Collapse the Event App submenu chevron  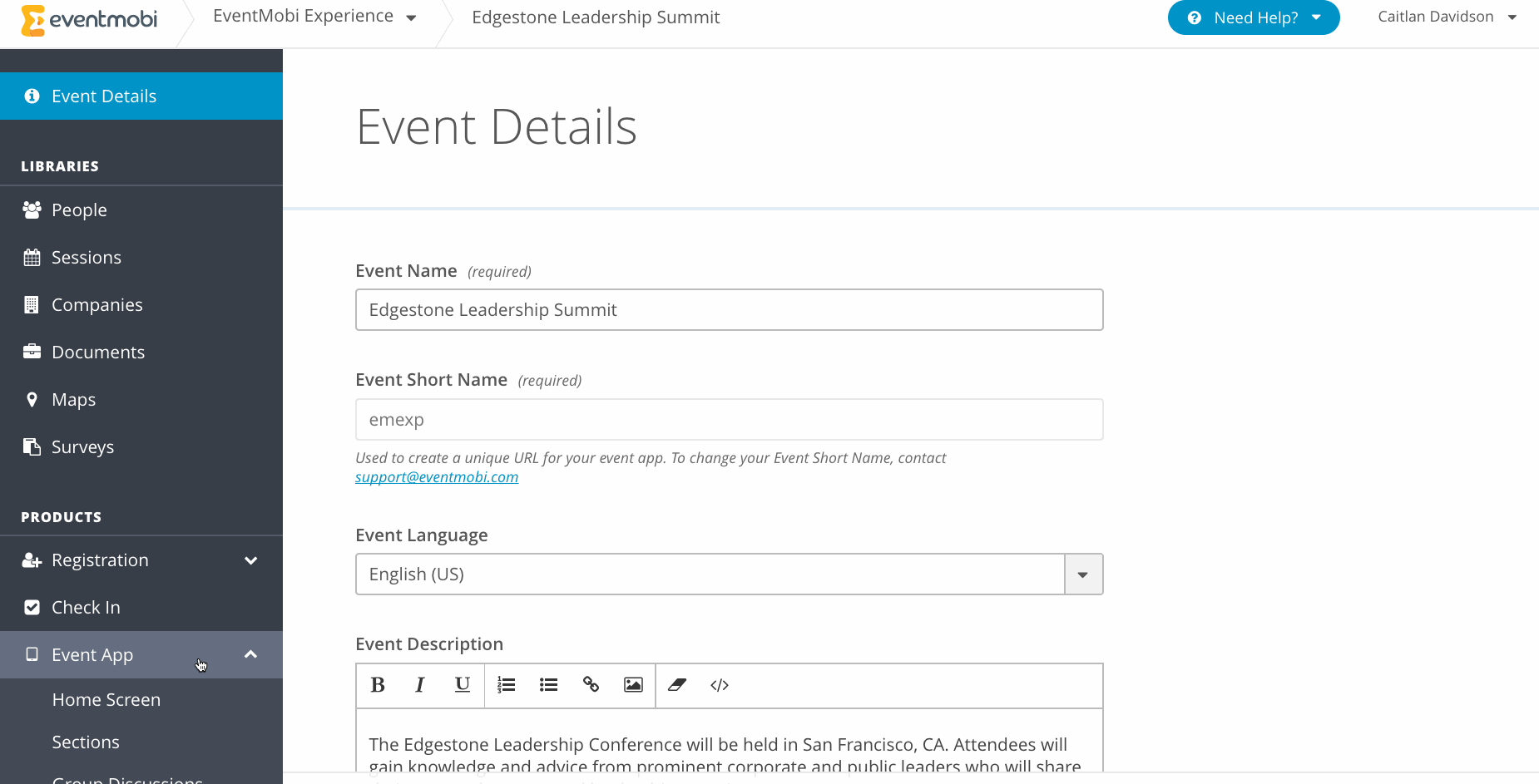click(250, 654)
